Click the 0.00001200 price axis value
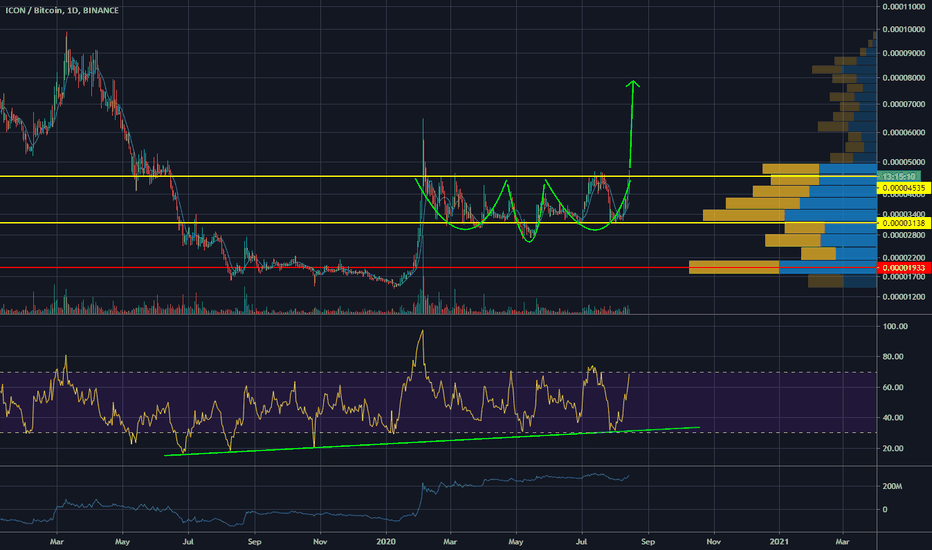Image resolution: width=932 pixels, height=550 pixels. pyautogui.click(x=903, y=296)
